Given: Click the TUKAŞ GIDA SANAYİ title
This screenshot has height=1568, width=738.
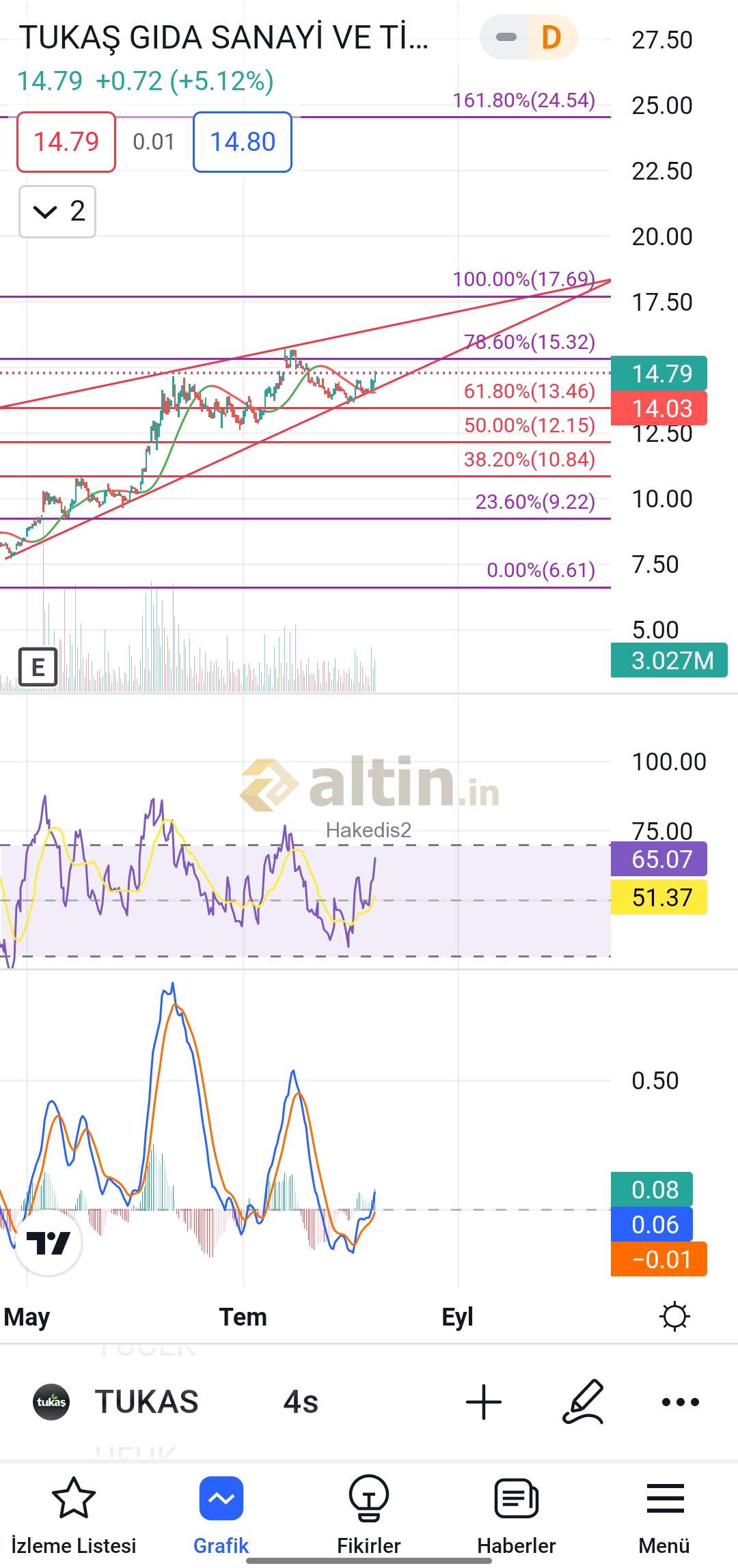Looking at the screenshot, I should [x=224, y=38].
